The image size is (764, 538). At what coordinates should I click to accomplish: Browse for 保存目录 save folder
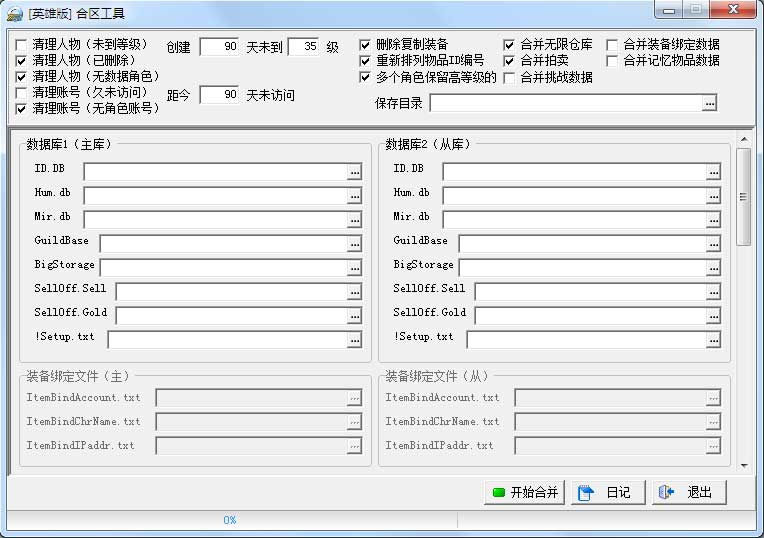[709, 103]
